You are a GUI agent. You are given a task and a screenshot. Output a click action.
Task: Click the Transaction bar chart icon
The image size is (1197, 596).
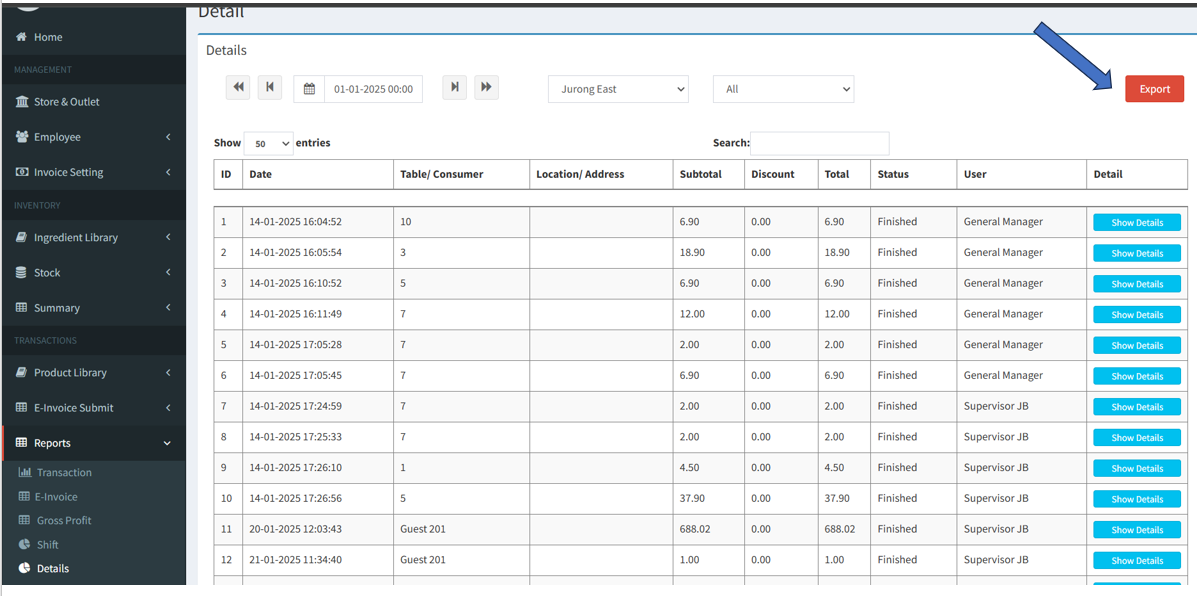24,472
